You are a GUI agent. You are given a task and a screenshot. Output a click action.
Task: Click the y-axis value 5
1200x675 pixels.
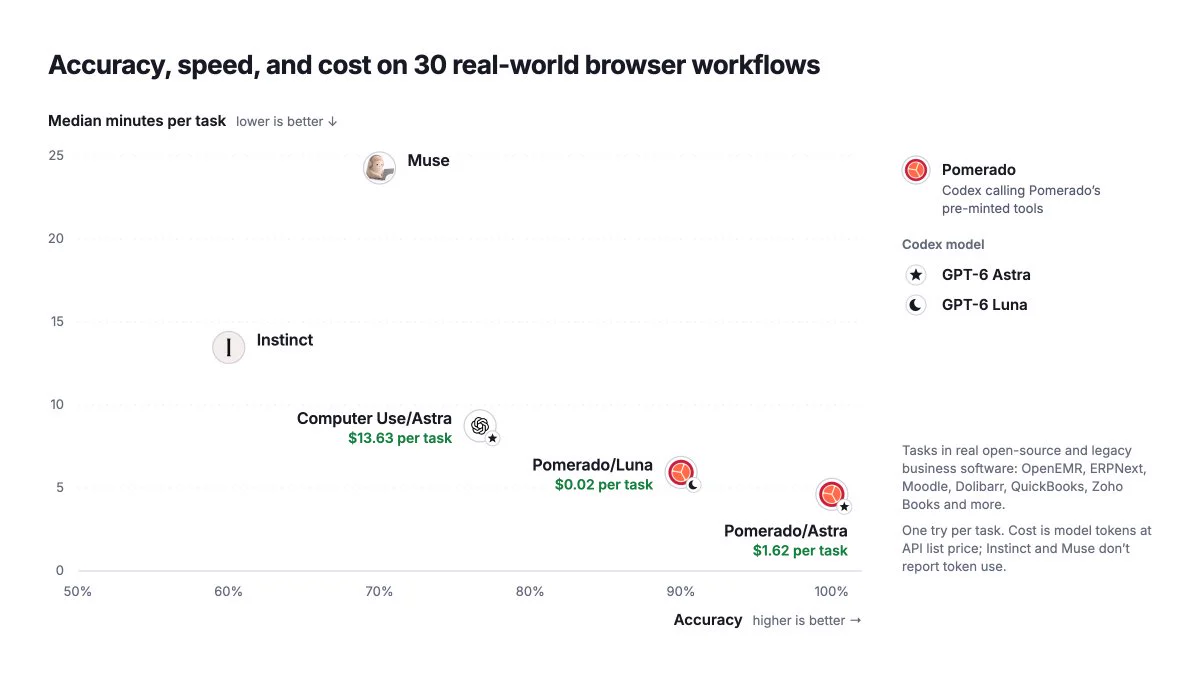(60, 487)
